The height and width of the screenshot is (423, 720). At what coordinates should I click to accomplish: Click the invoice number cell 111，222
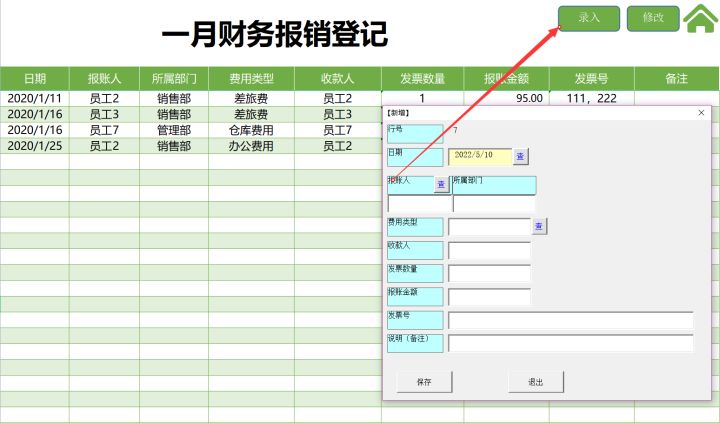click(x=591, y=98)
